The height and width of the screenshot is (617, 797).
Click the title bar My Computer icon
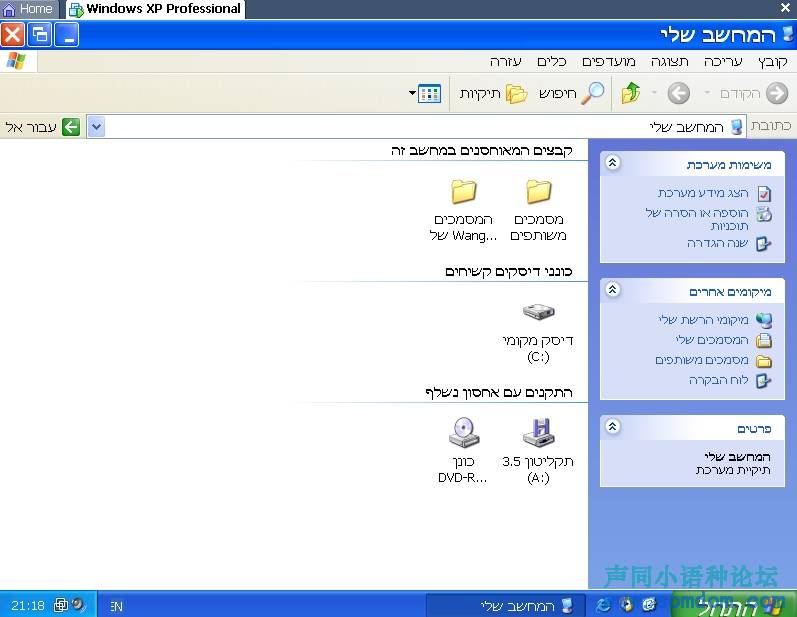(x=787, y=35)
